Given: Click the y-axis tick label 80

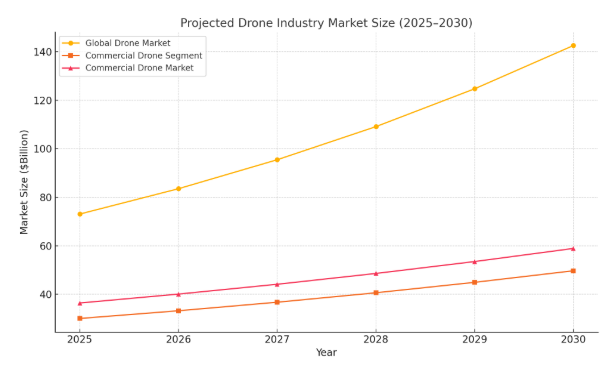Looking at the screenshot, I should coord(46,197).
